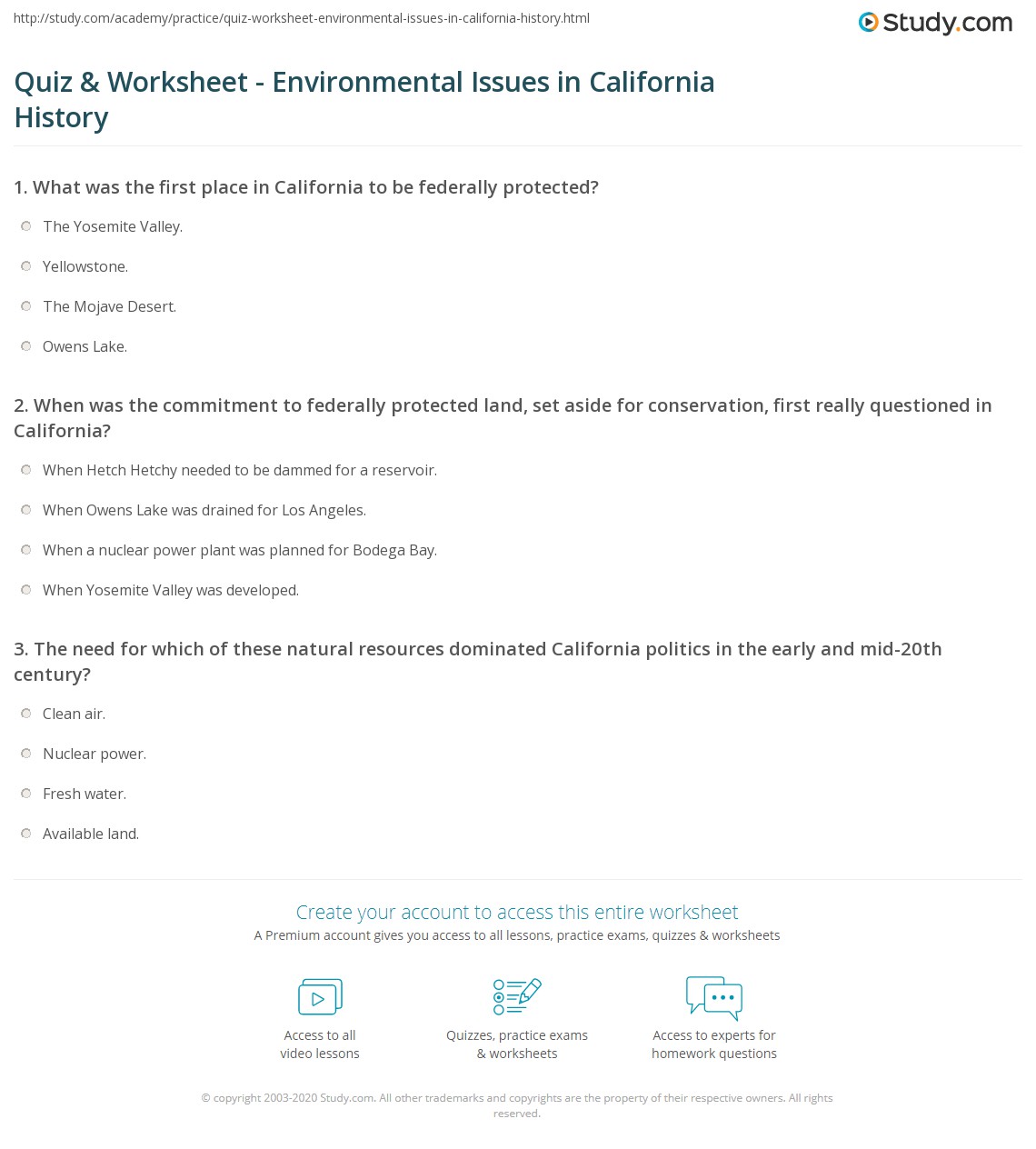Select 'Fresh water' as the answer
Screen dimensions: 1036x1149
(26, 794)
